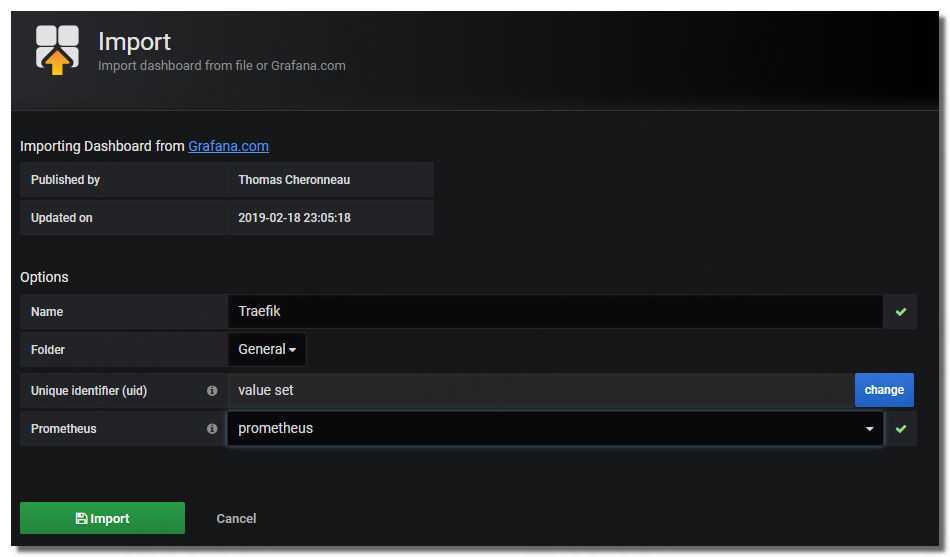Click the uid field showing value set

[x=540, y=390]
